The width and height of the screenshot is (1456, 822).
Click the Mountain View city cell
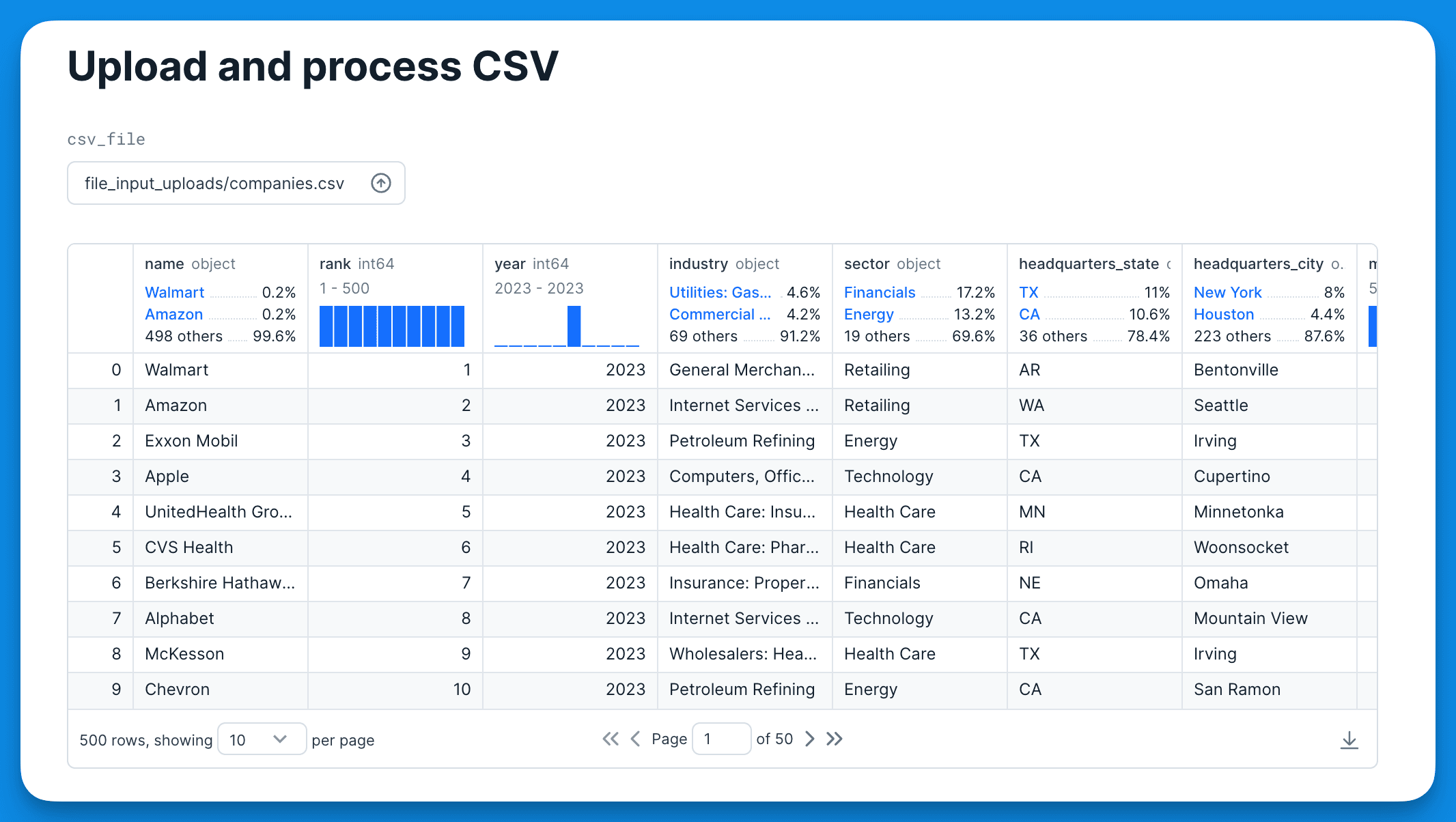[1270, 619]
